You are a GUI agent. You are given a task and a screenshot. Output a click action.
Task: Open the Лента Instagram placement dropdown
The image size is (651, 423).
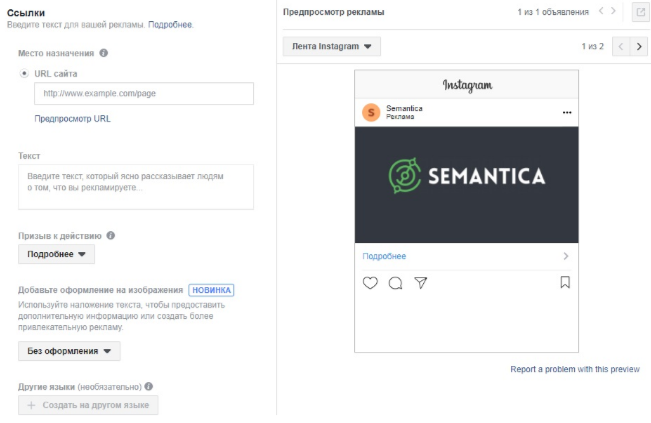332,46
